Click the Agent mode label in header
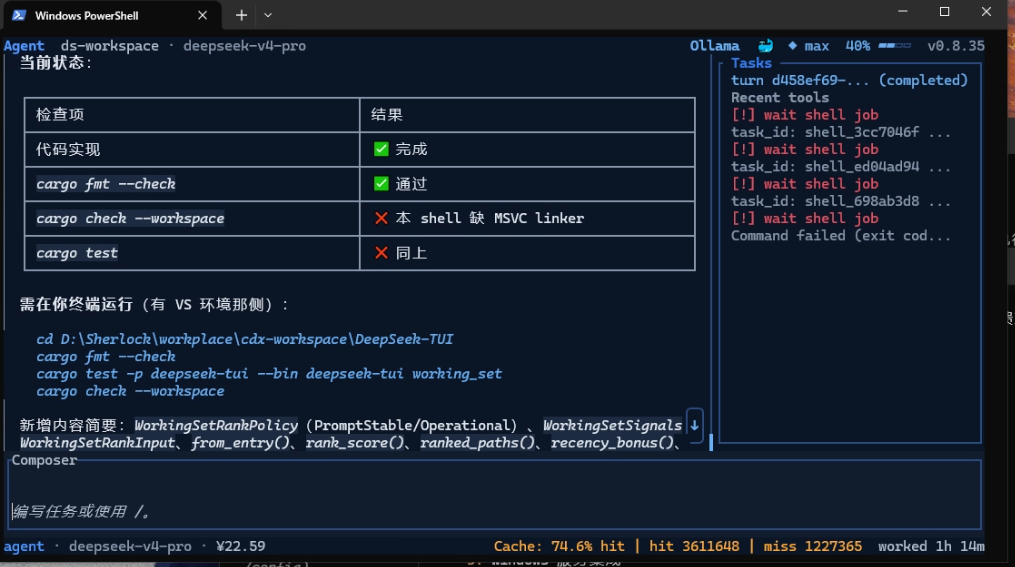 click(x=24, y=46)
